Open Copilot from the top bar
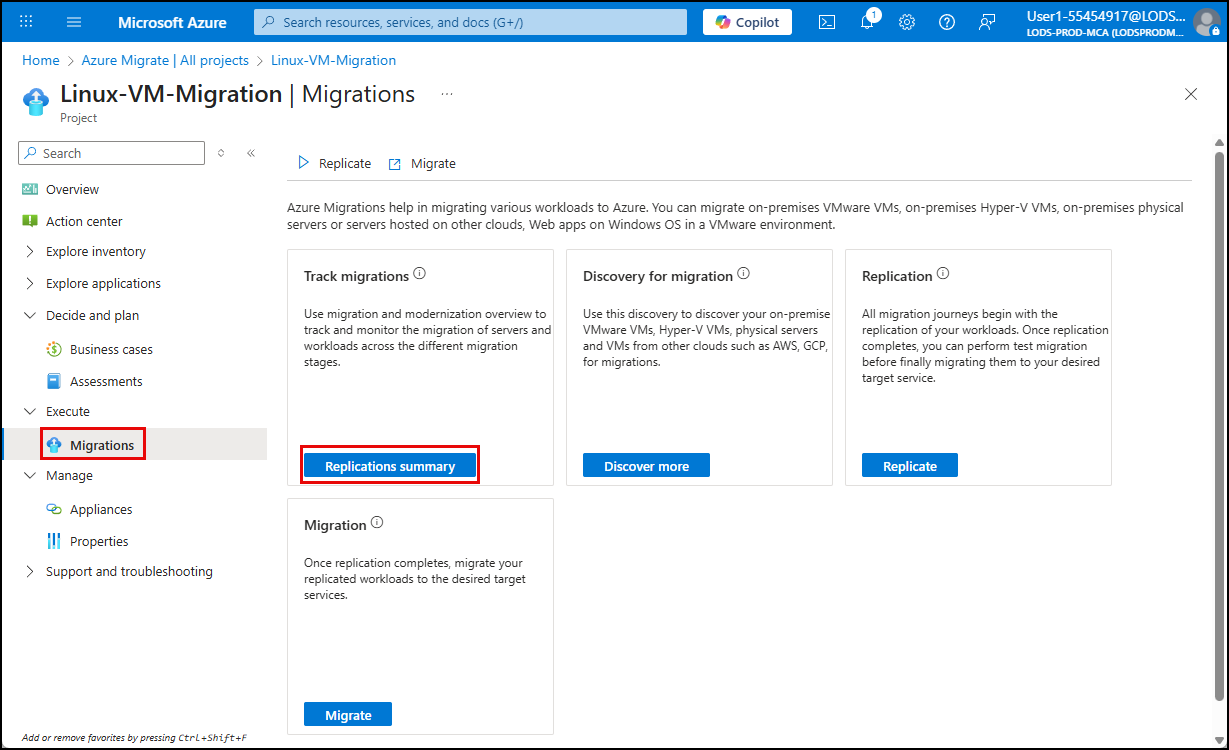The height and width of the screenshot is (750, 1229). point(747,22)
